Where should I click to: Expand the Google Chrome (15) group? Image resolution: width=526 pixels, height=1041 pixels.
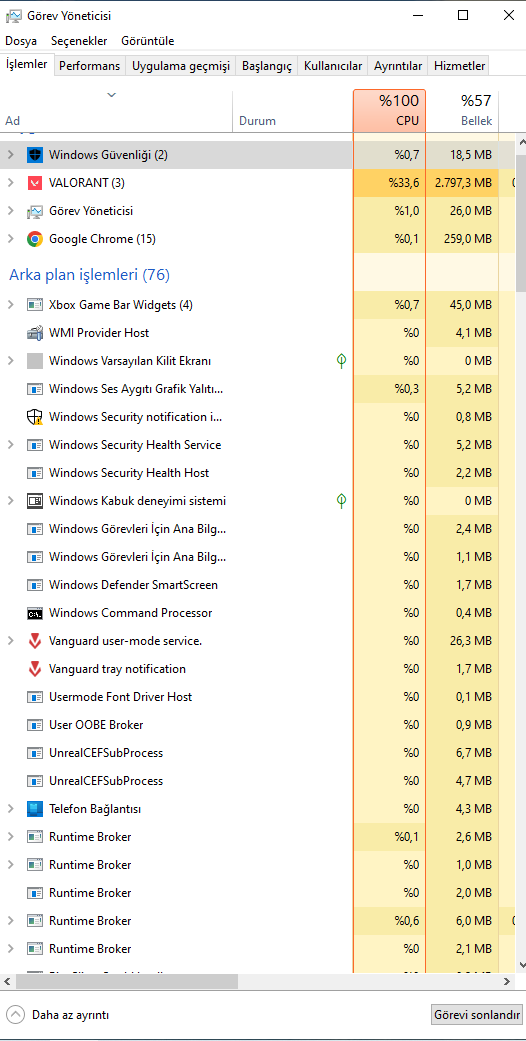click(x=10, y=239)
